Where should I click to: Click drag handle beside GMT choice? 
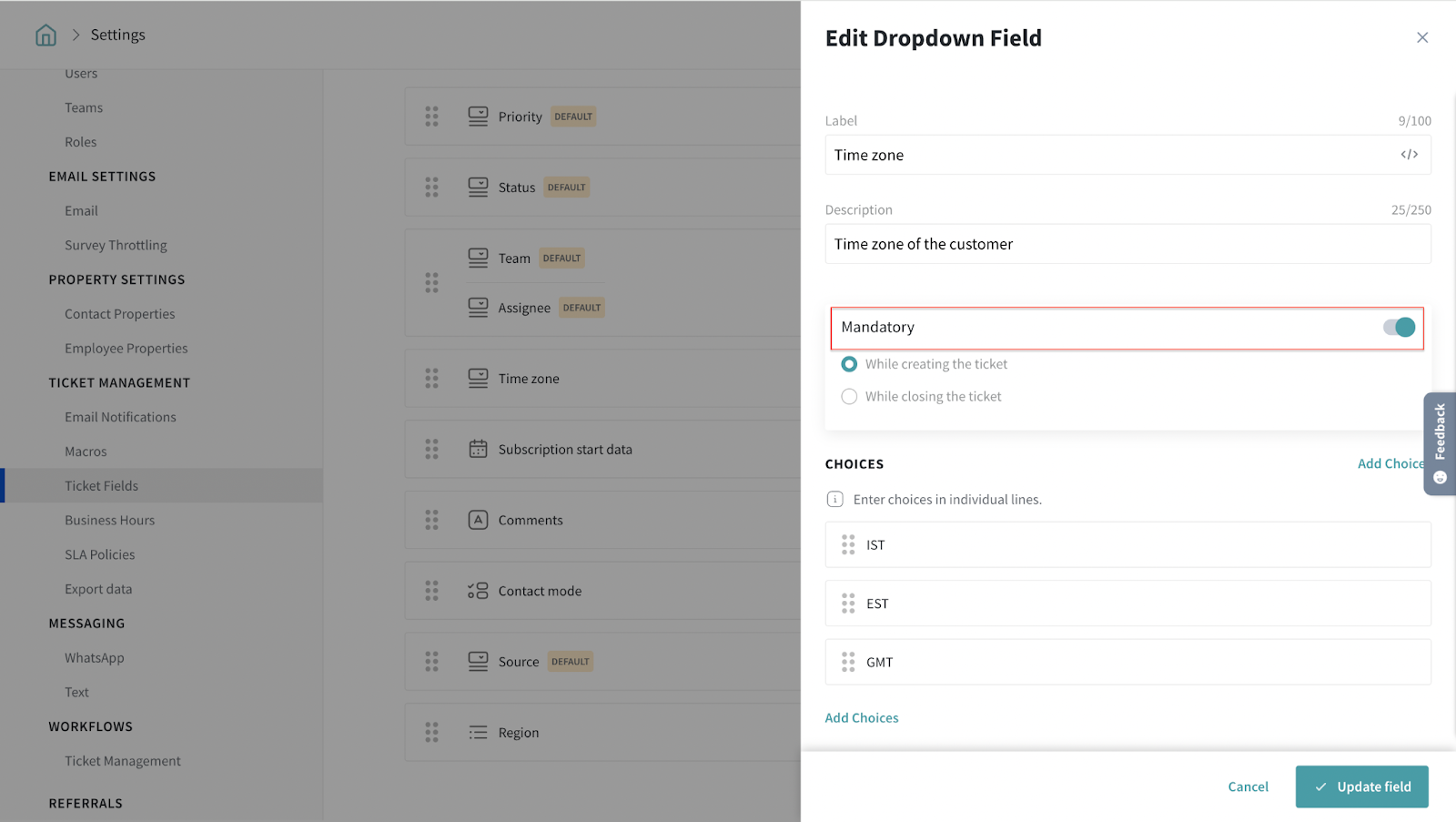pyautogui.click(x=848, y=662)
